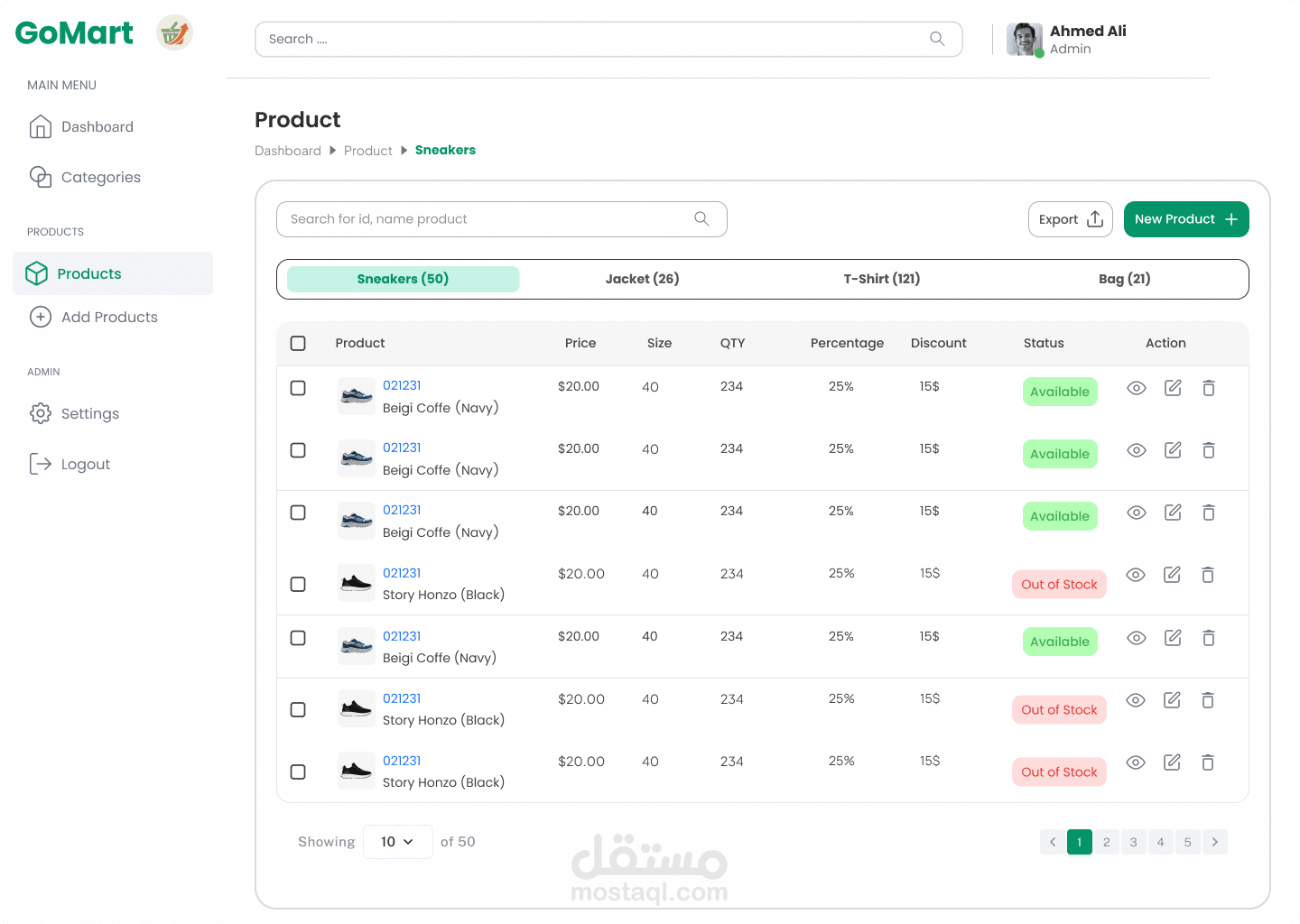
Task: Switch to the Jacket (26) tab
Action: point(642,279)
